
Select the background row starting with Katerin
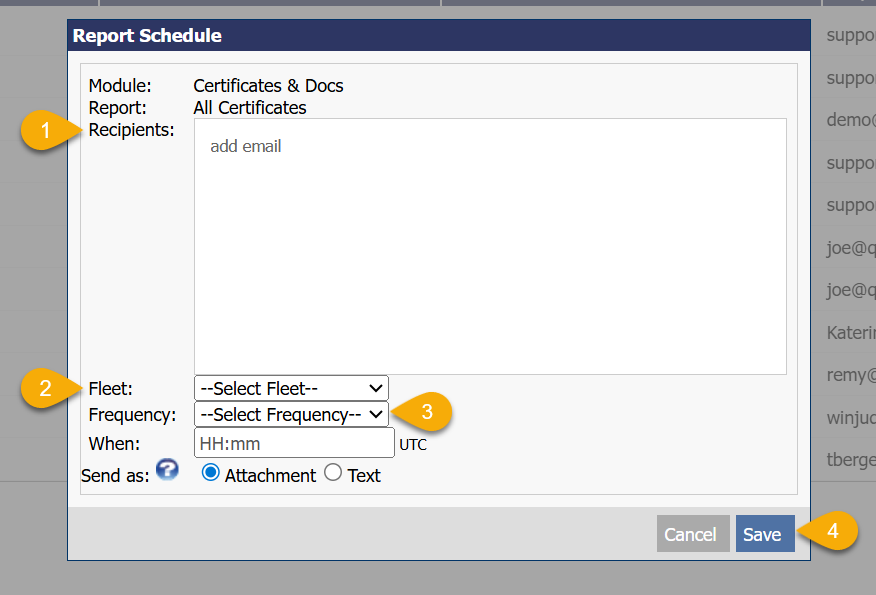click(850, 332)
